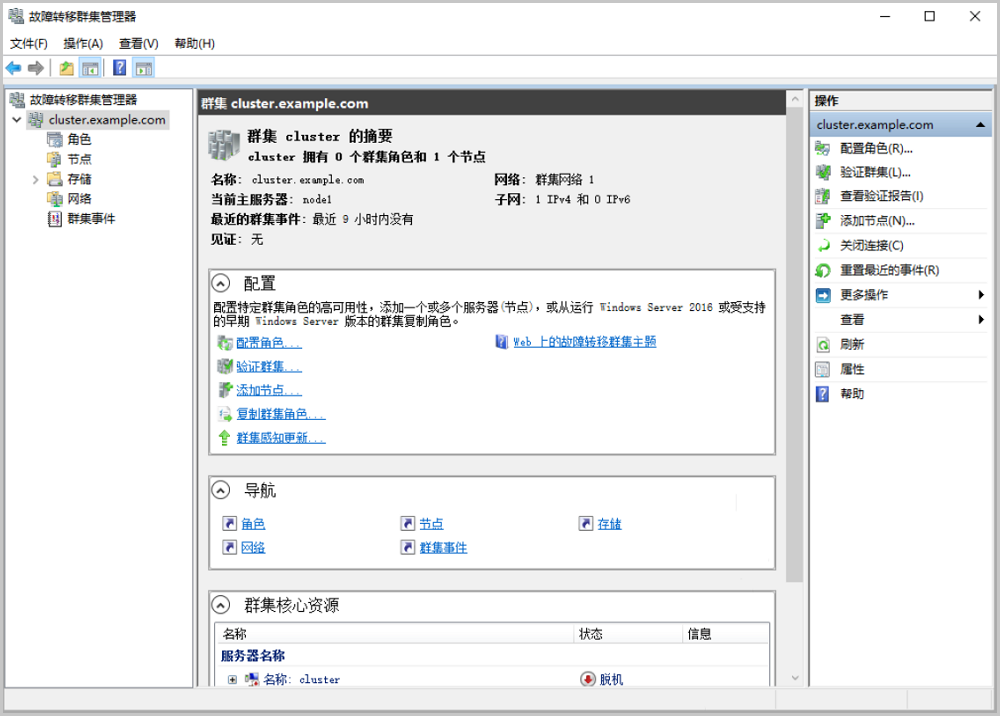The width and height of the screenshot is (1000, 716).
Task: Click the main pane vertical scrollbar down arrow
Action: point(795,678)
